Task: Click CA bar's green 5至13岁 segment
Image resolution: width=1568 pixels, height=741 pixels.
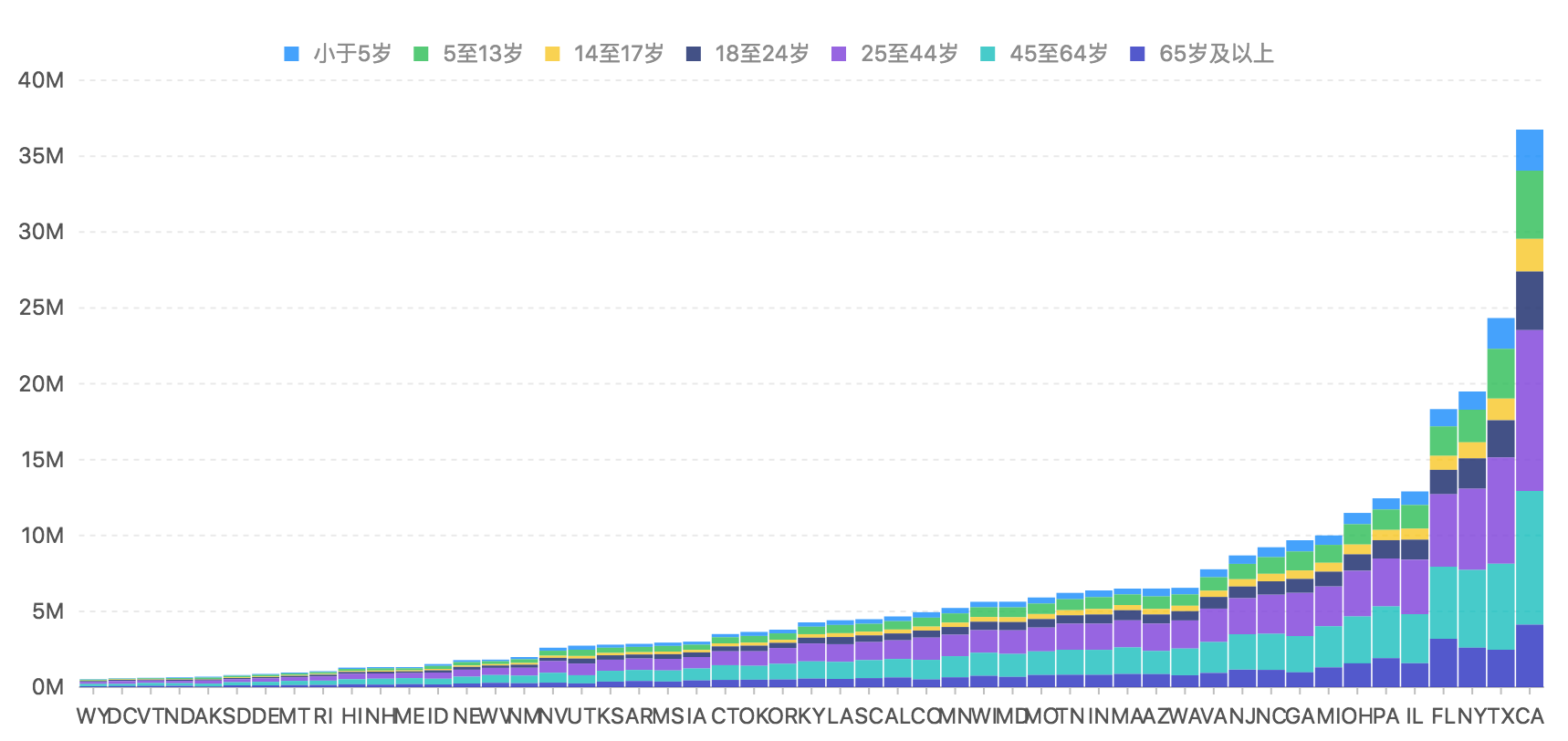Action: [x=1530, y=205]
